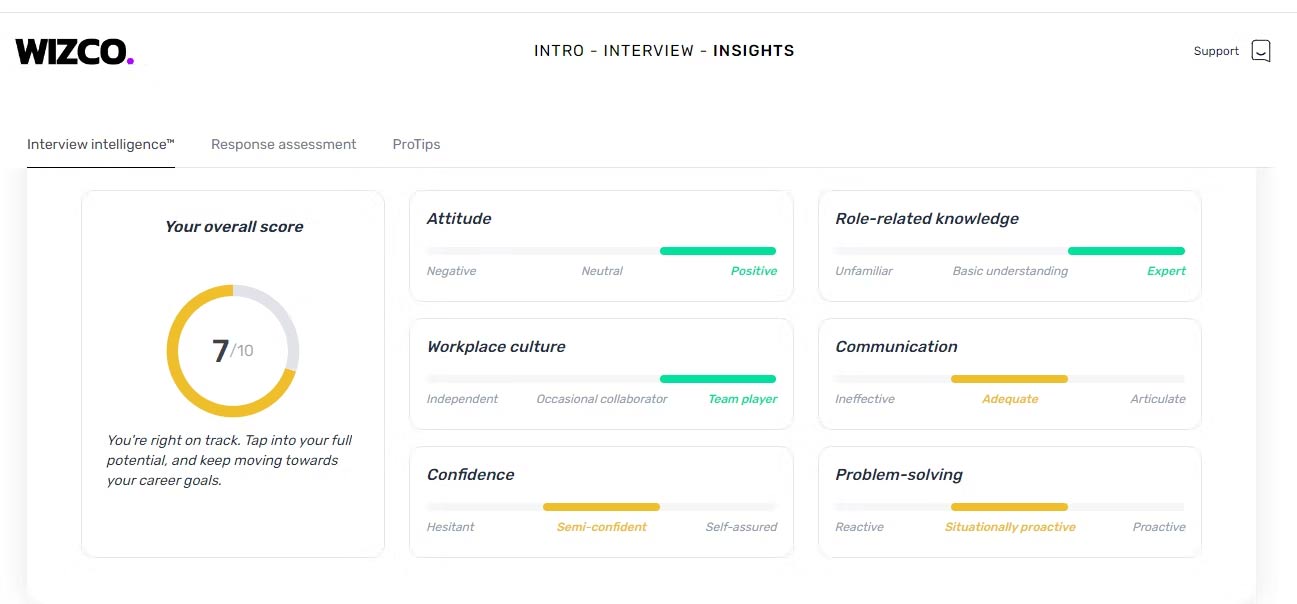Image resolution: width=1297 pixels, height=604 pixels.
Task: Click the Workplace culture rating bar
Action: pos(601,379)
